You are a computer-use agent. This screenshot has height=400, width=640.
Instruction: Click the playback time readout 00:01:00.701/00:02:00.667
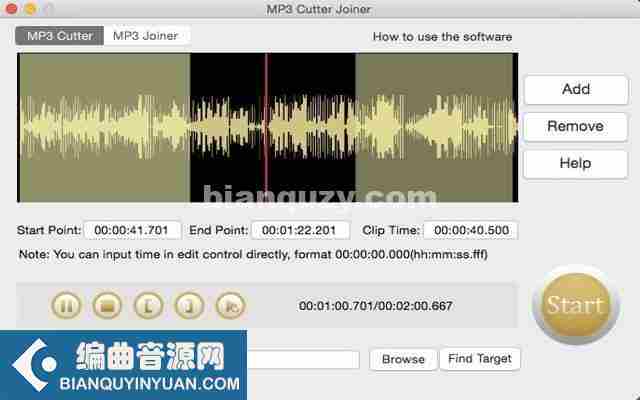tap(376, 306)
